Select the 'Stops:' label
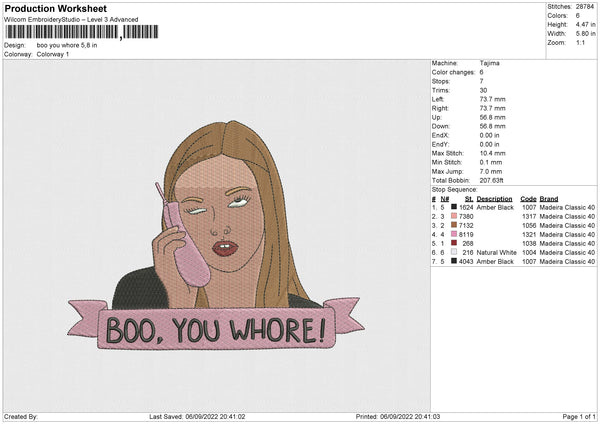600x424 pixels. pyautogui.click(x=441, y=81)
